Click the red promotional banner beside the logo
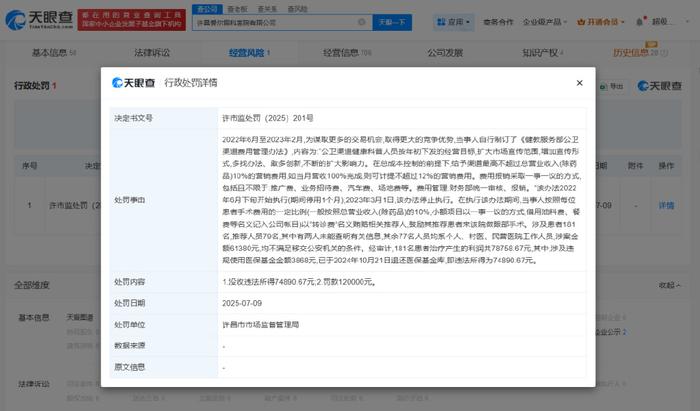 tap(132, 20)
